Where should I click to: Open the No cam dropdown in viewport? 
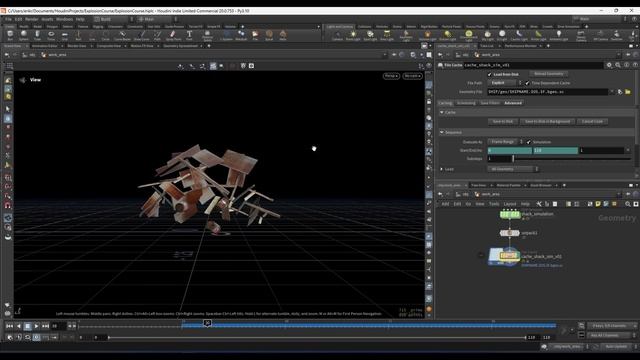(412, 76)
